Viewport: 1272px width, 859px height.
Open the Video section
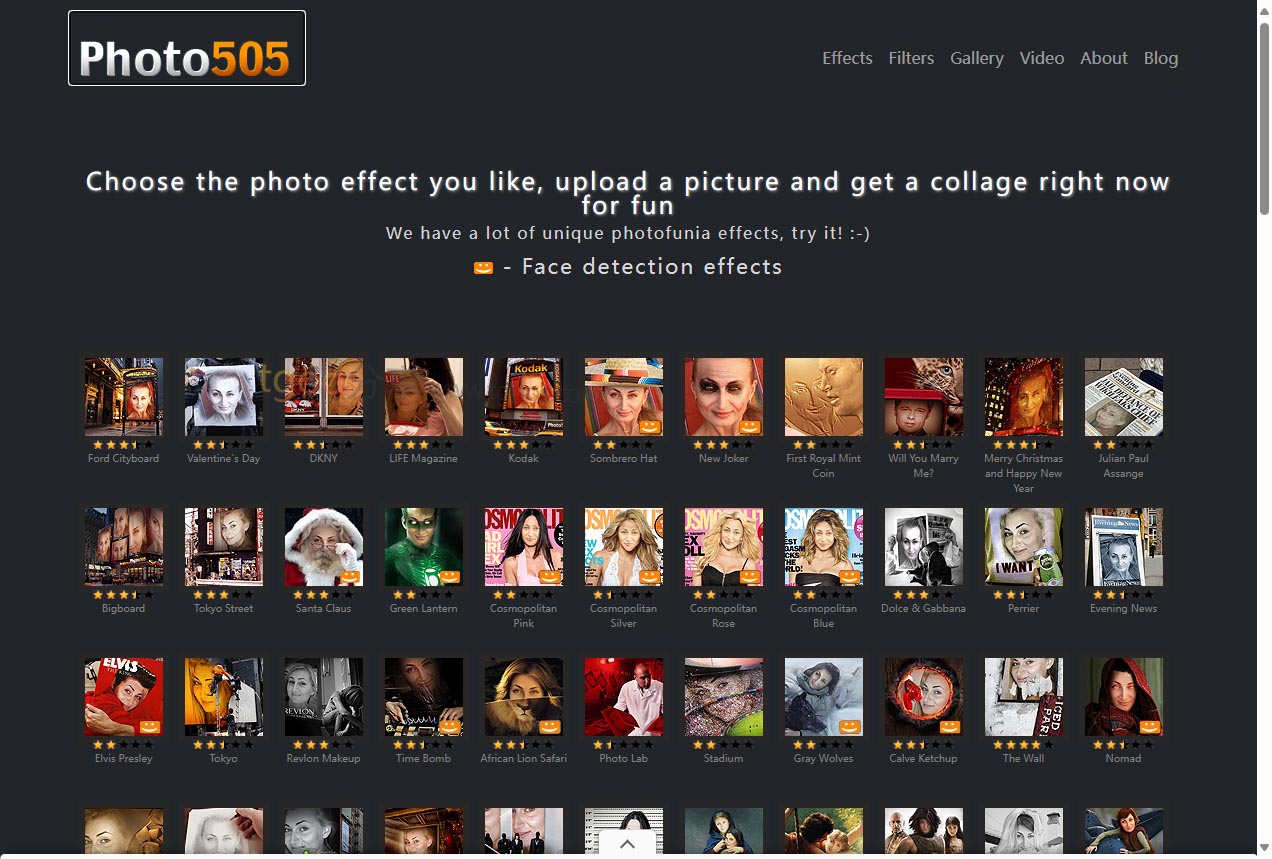pyautogui.click(x=1041, y=58)
